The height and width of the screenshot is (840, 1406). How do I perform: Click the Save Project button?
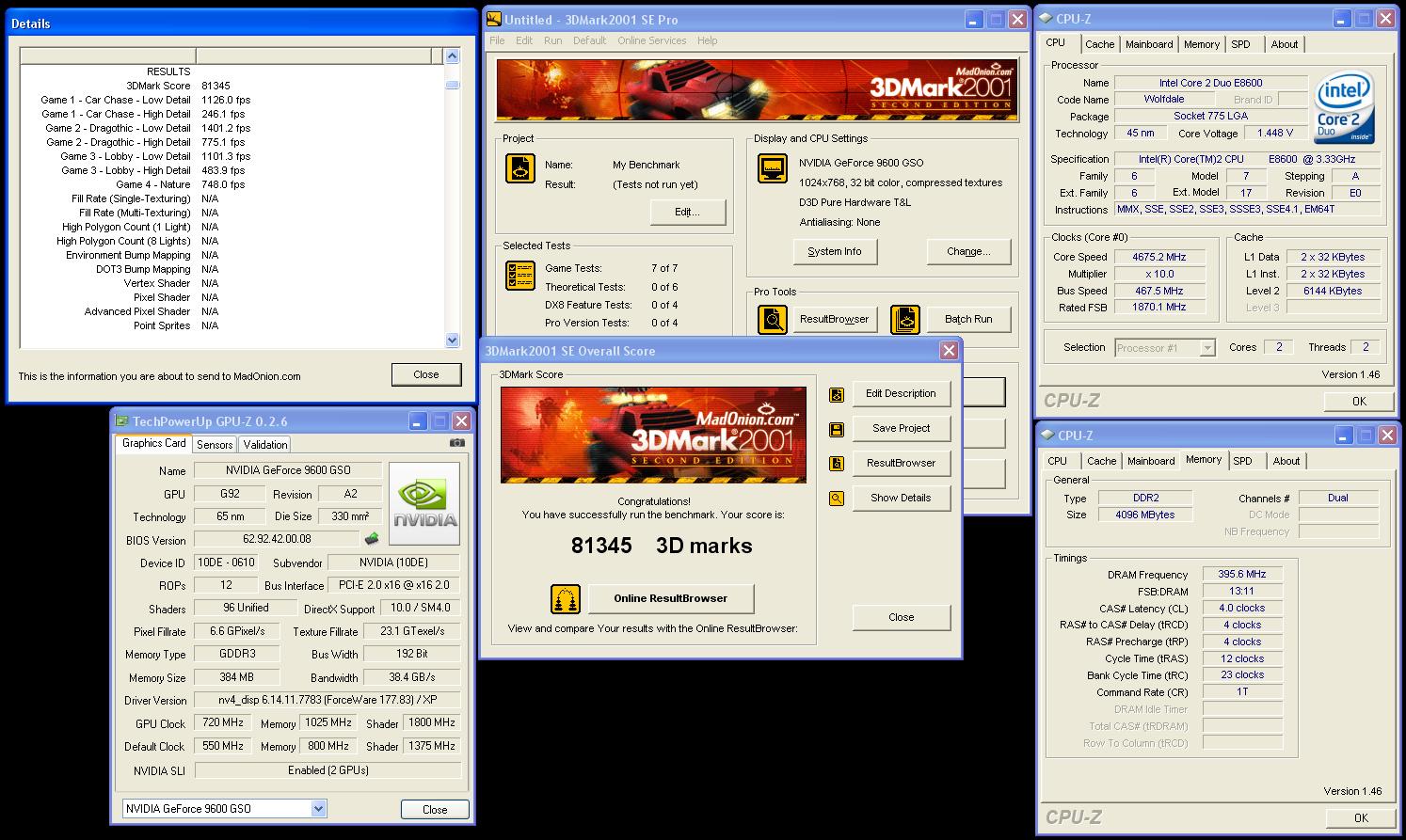[x=902, y=429]
